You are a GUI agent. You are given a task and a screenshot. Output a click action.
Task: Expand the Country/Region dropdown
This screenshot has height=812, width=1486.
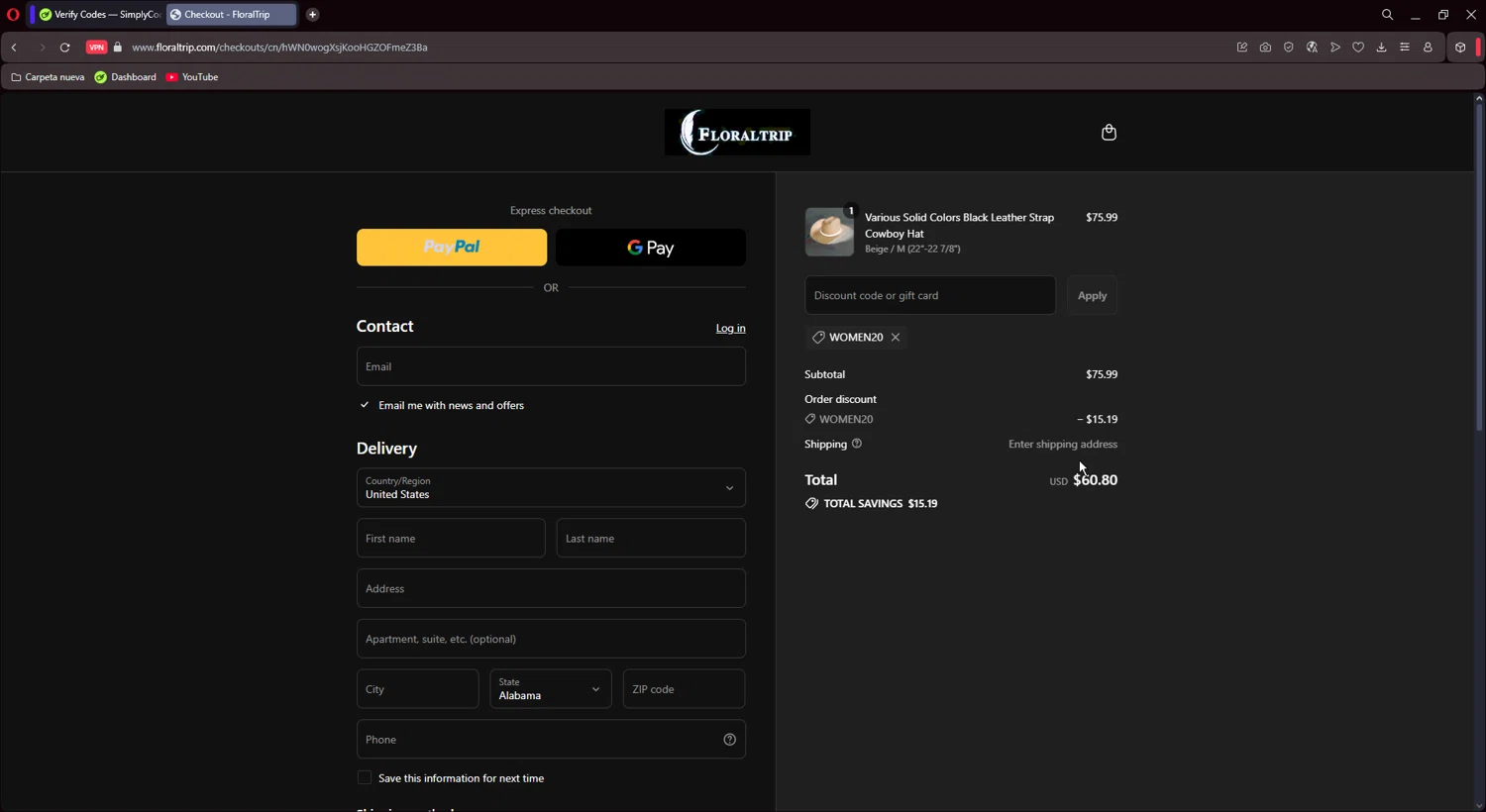pos(551,487)
